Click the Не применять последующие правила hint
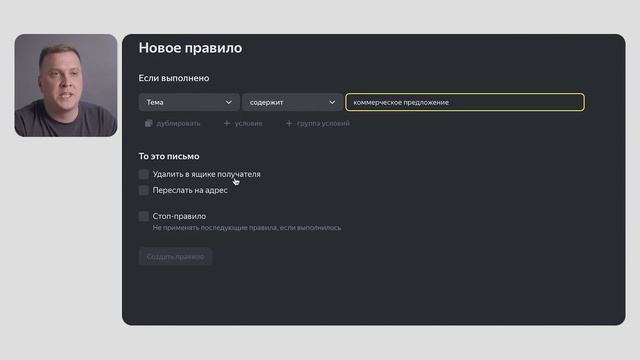The width and height of the screenshot is (640, 360). tap(247, 228)
